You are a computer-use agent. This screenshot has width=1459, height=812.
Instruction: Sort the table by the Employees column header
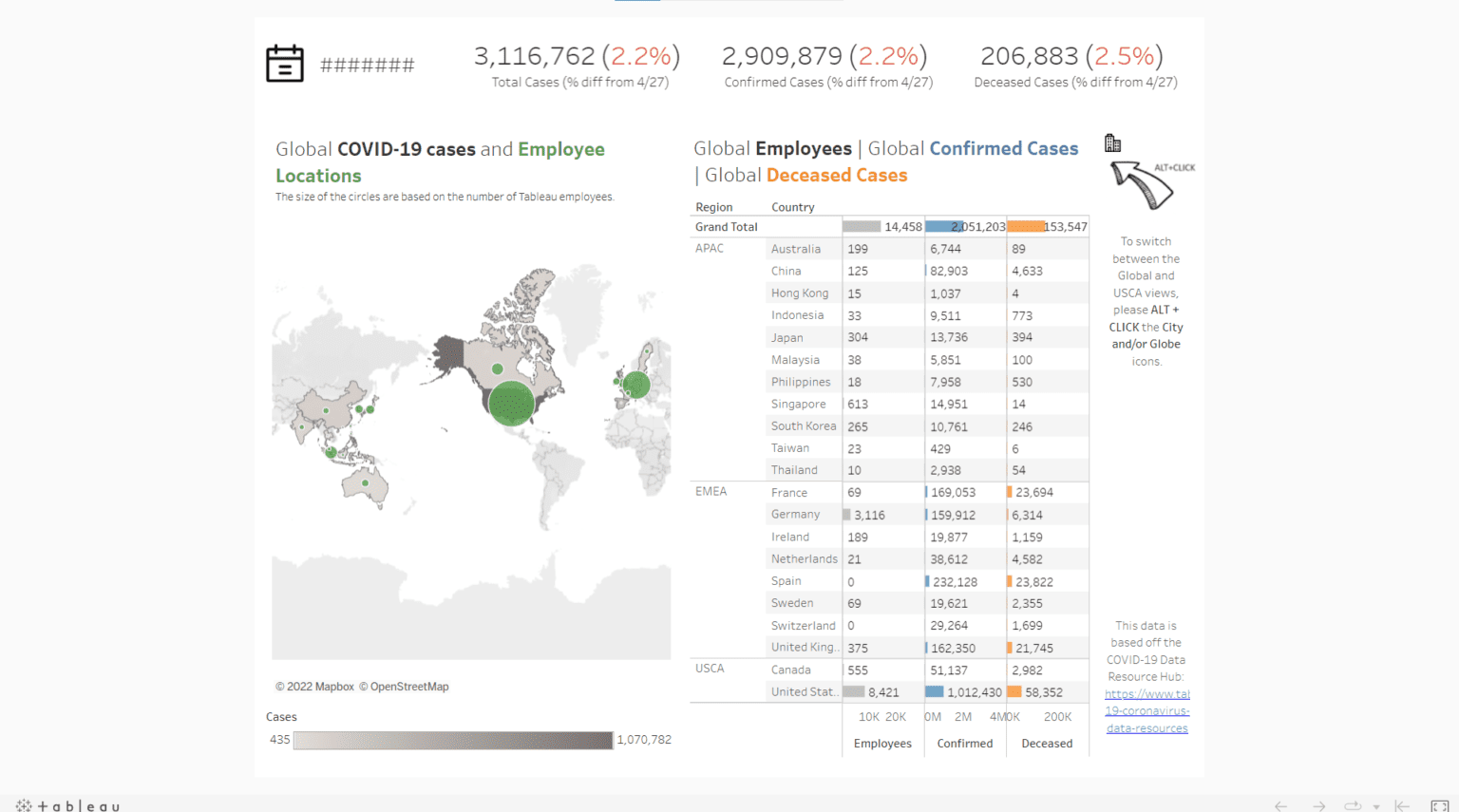882,743
